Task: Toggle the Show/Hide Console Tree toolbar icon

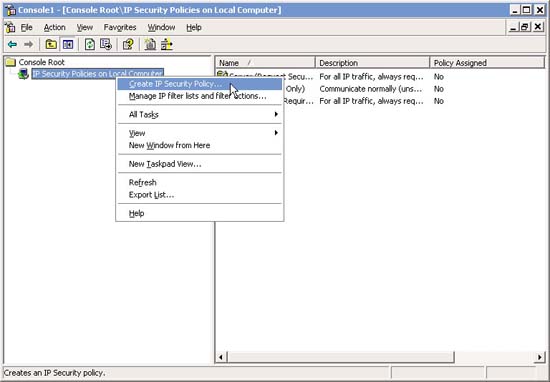Action: point(68,45)
